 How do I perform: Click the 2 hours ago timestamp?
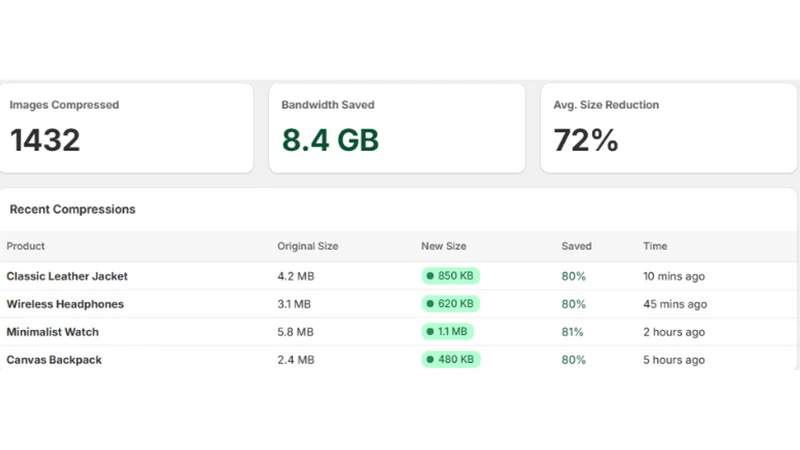pos(674,332)
